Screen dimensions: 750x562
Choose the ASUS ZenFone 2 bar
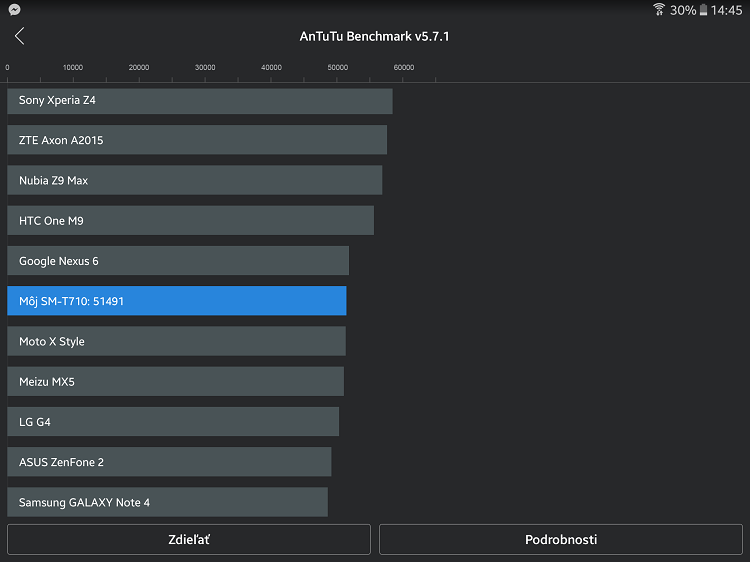tap(169, 462)
